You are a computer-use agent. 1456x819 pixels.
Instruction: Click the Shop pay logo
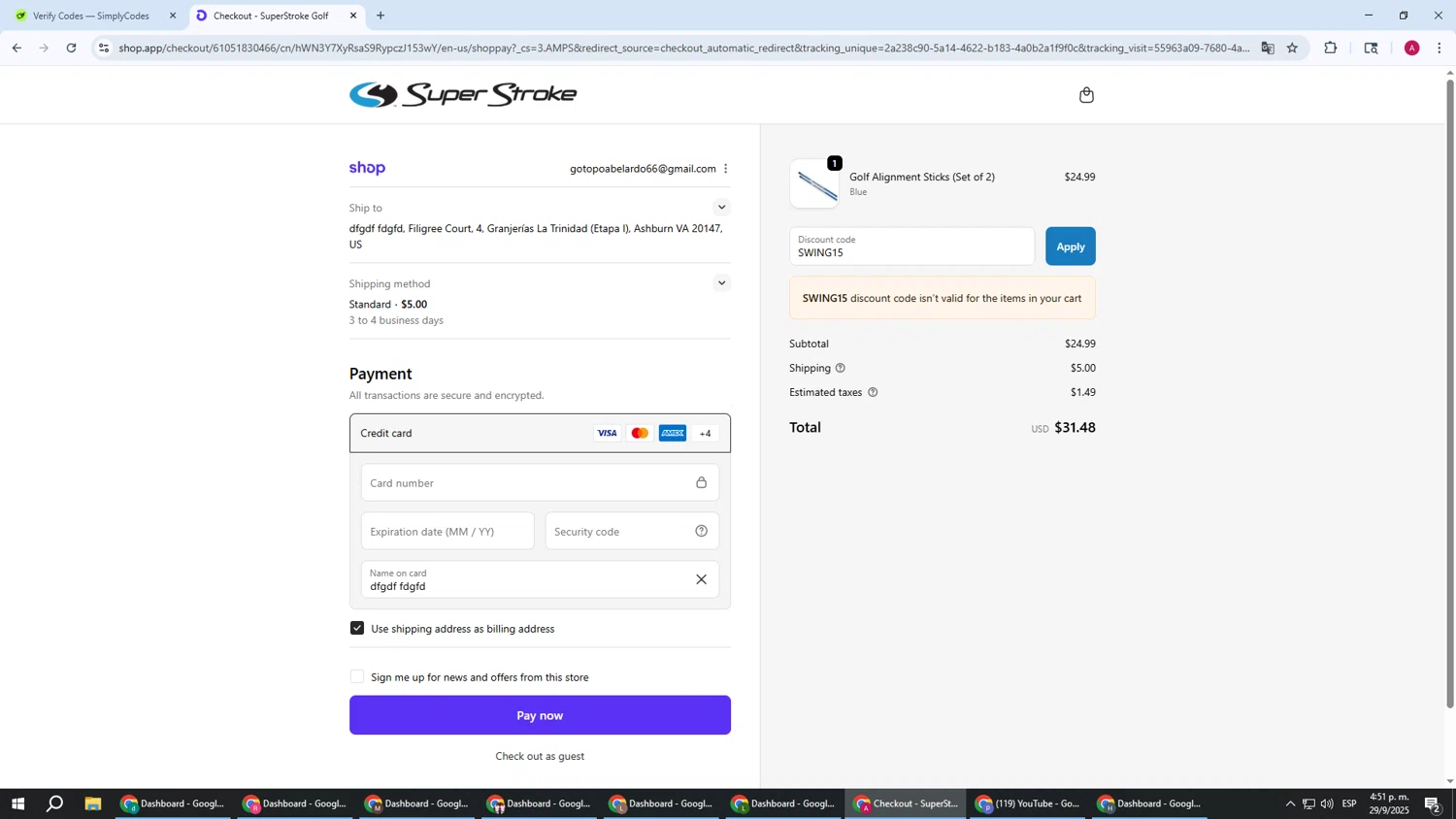367,168
